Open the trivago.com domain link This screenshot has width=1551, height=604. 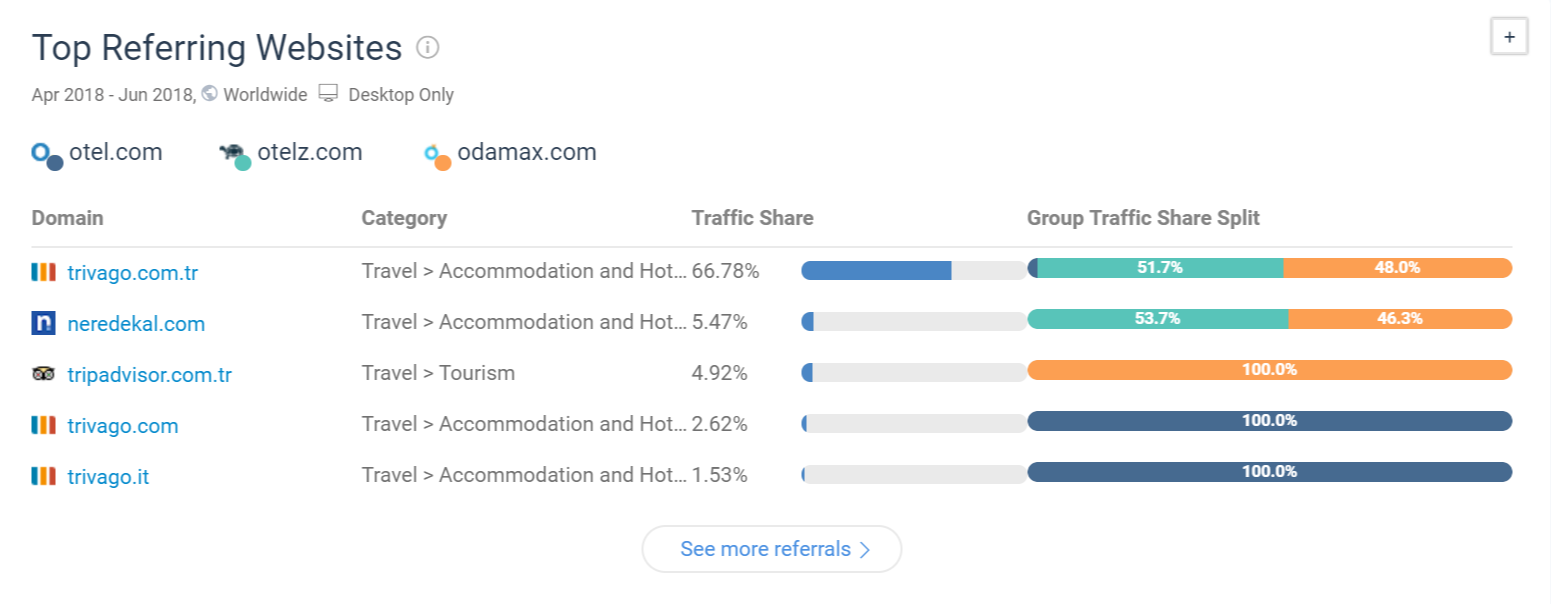click(x=122, y=425)
